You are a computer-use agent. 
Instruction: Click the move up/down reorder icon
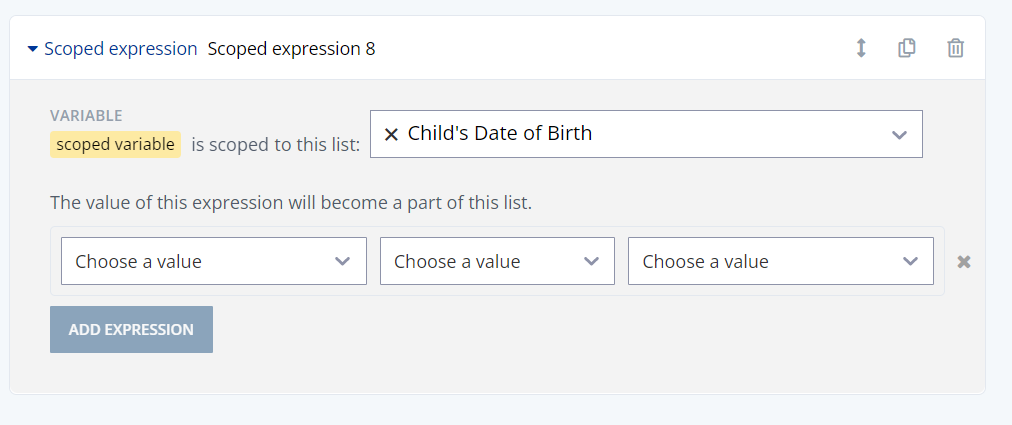pos(860,48)
